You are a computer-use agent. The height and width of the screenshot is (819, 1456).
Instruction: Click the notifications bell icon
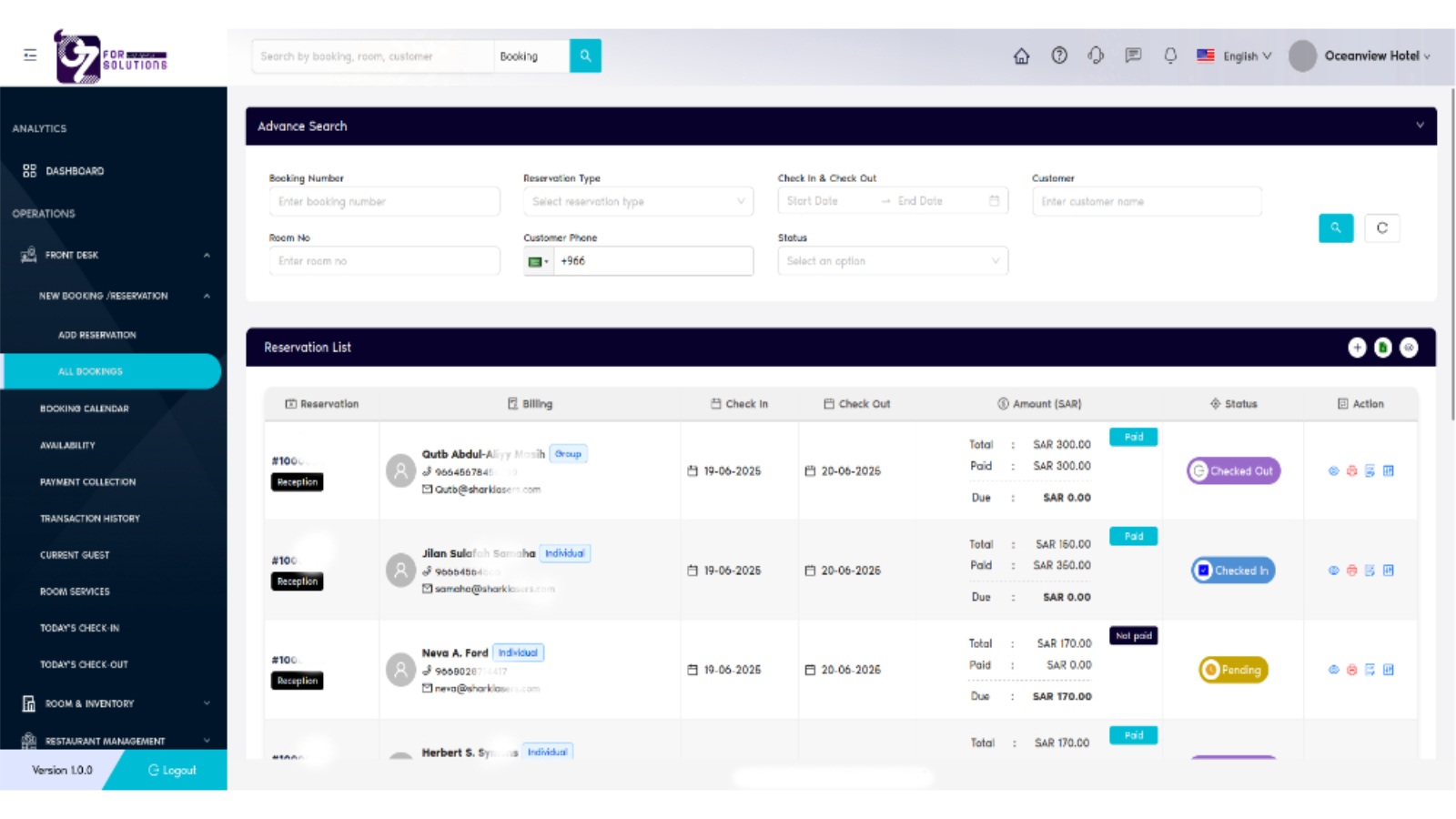tap(1169, 56)
